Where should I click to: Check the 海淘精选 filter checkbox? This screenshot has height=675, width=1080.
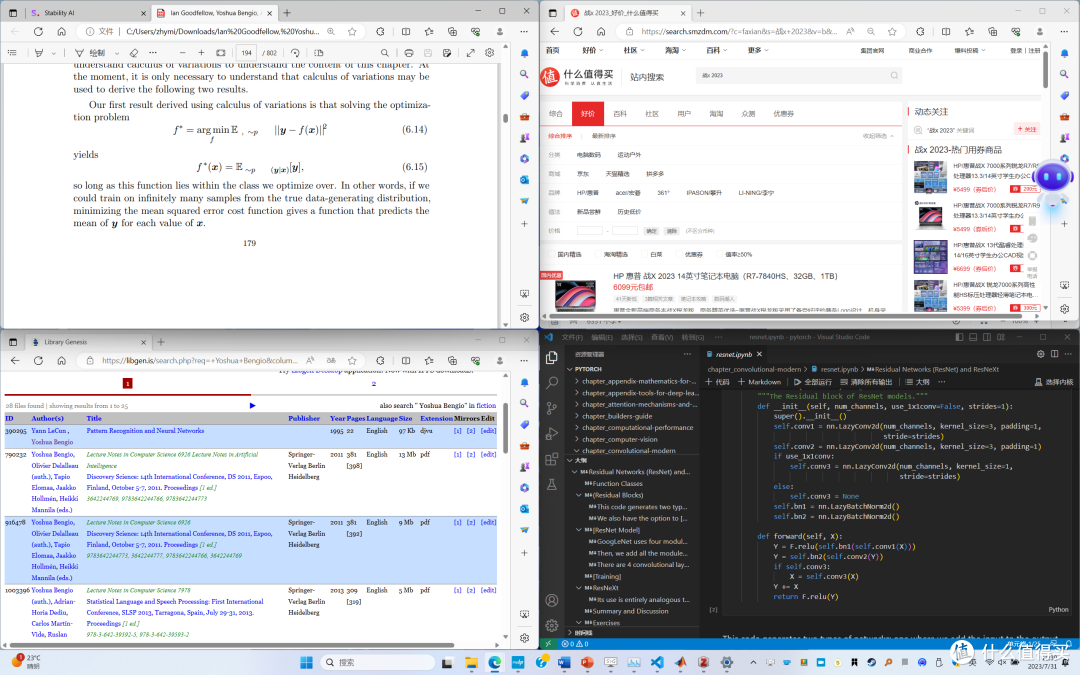point(597,255)
